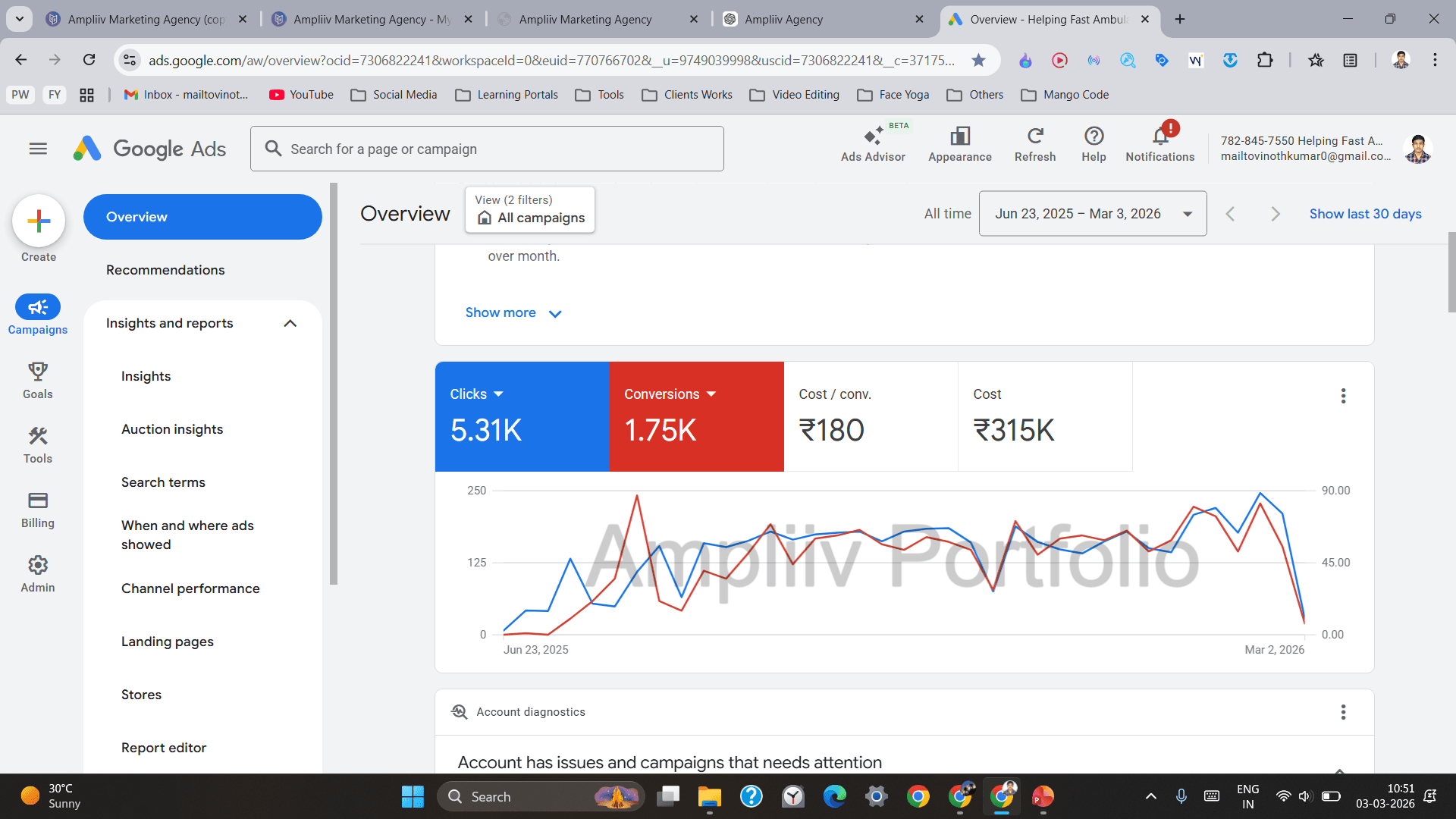Open a new browser tab
The height and width of the screenshot is (819, 1456).
coord(1180,19)
